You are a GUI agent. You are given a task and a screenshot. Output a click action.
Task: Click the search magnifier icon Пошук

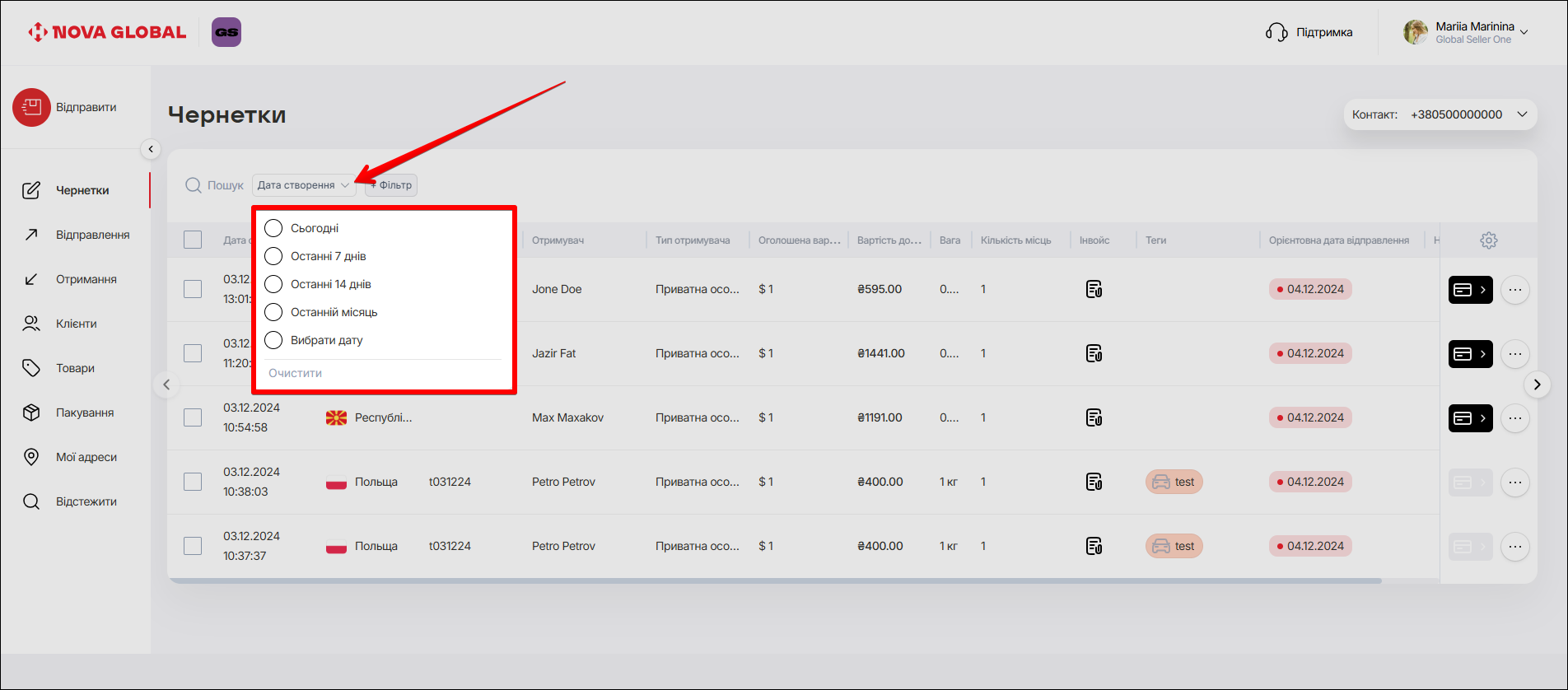[194, 185]
